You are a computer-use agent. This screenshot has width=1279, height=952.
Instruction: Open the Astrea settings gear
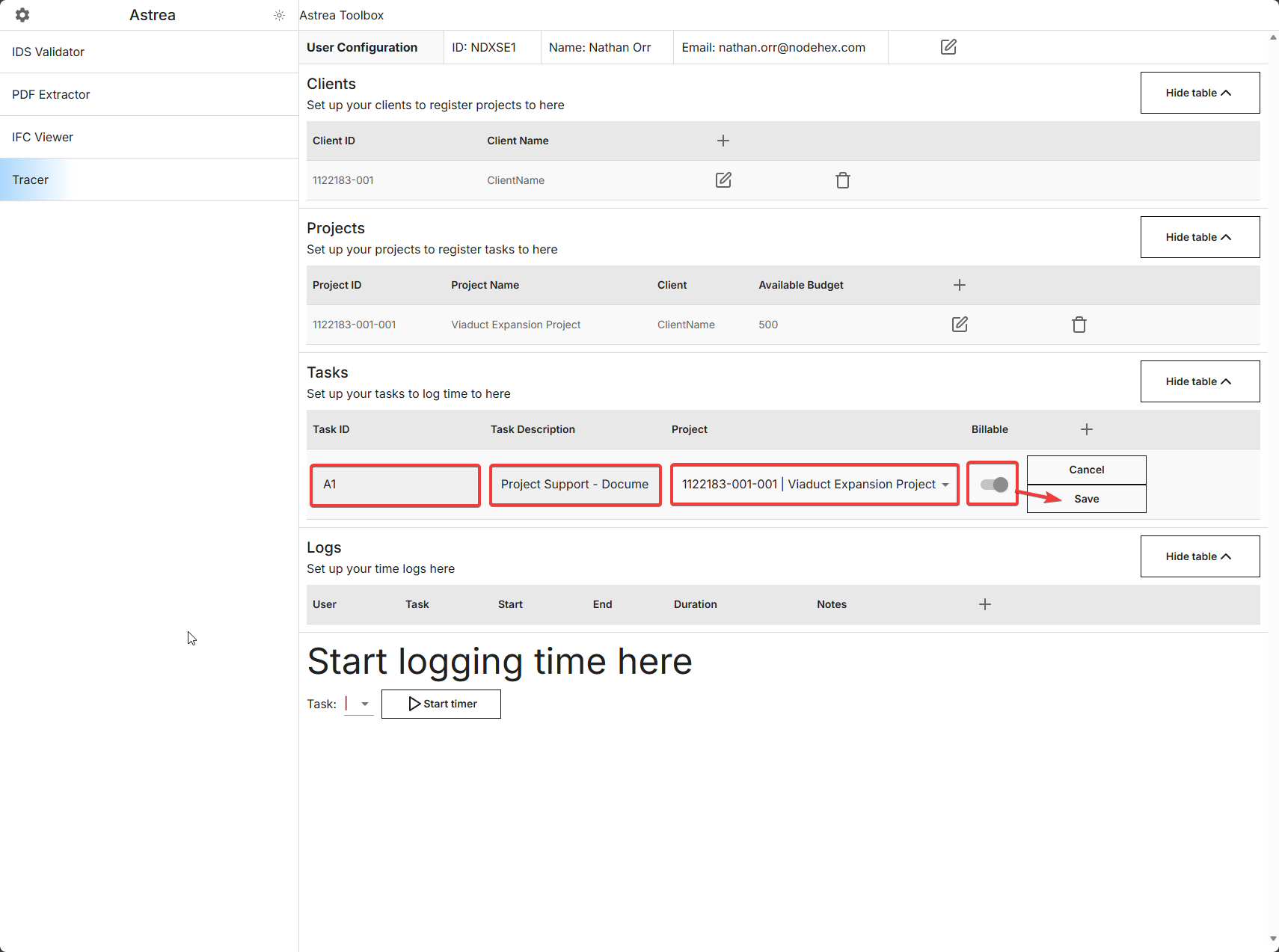click(x=22, y=14)
